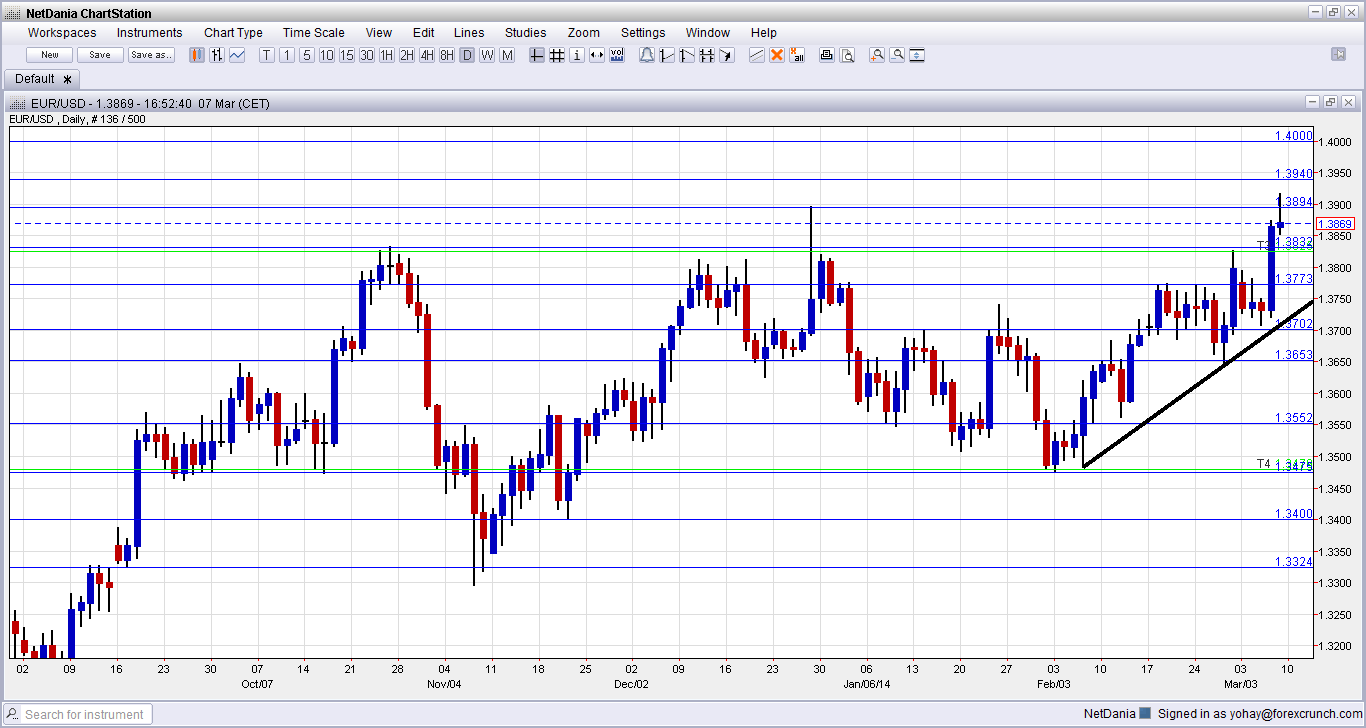The height and width of the screenshot is (728, 1366).
Task: Click the 1.4000 horizontal level label
Action: point(1294,135)
